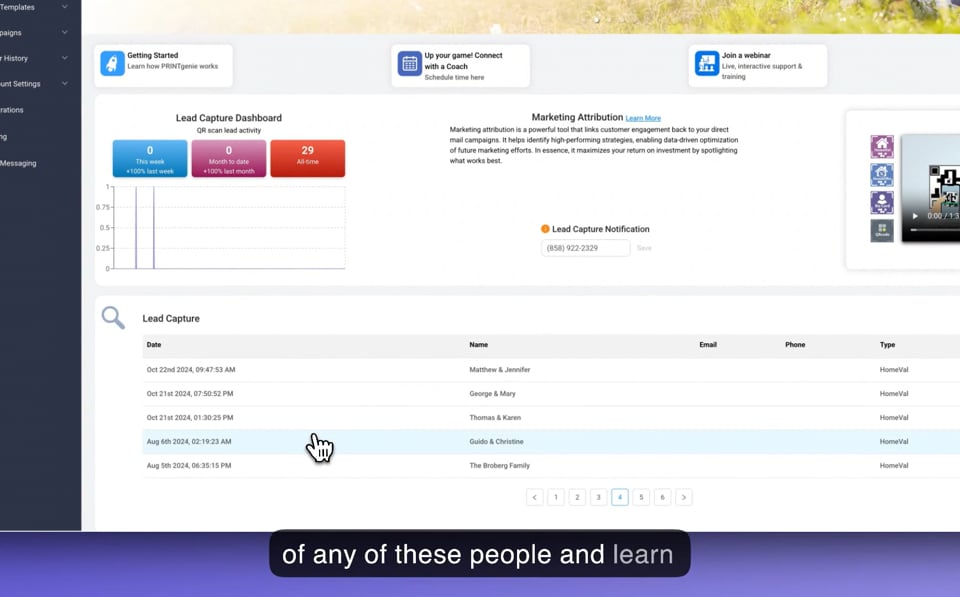The width and height of the screenshot is (960, 597).
Task: Click the Lead Capture magnifying glass icon
Action: (x=113, y=317)
